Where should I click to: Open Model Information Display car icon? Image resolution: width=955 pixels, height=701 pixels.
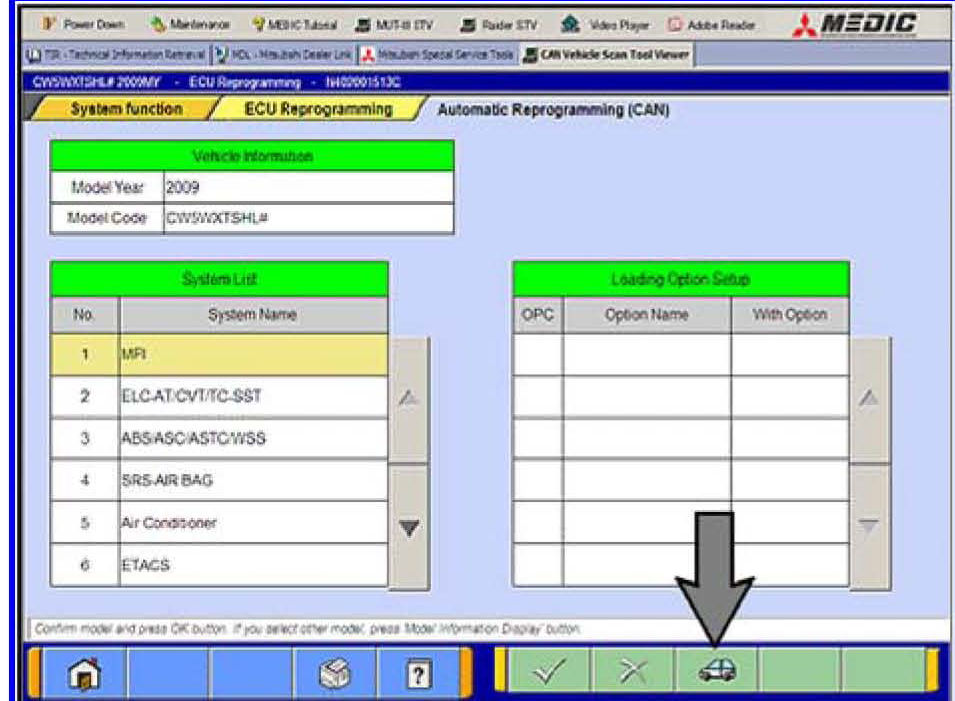click(717, 670)
